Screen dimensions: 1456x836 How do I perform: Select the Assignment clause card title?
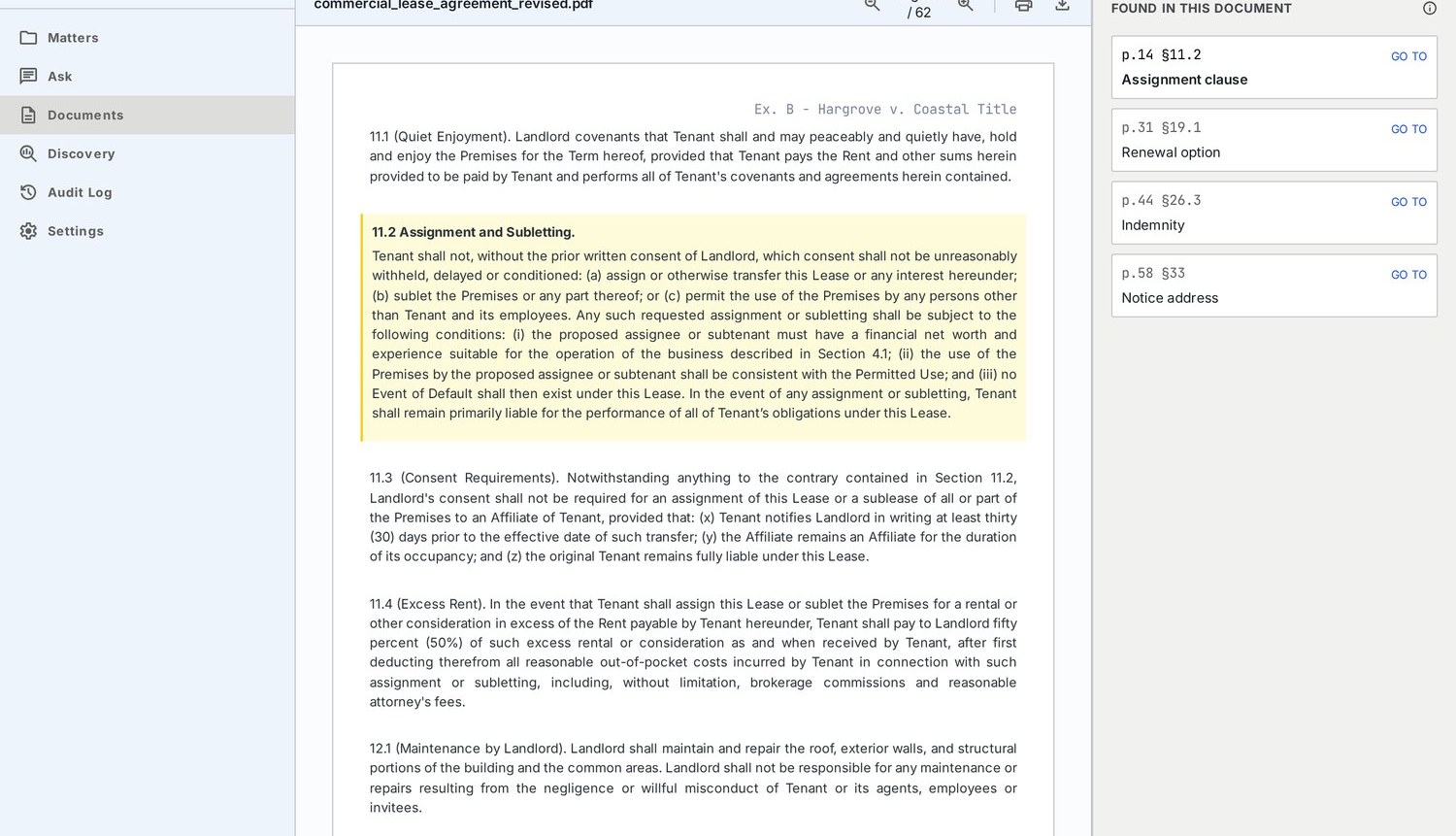(1184, 80)
